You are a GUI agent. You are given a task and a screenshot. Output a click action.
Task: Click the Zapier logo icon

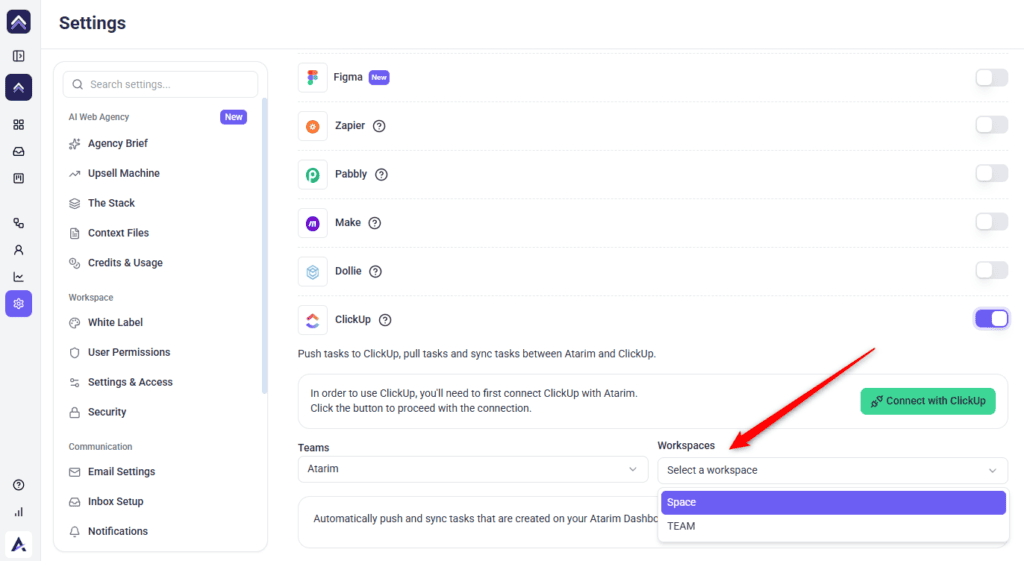click(313, 126)
